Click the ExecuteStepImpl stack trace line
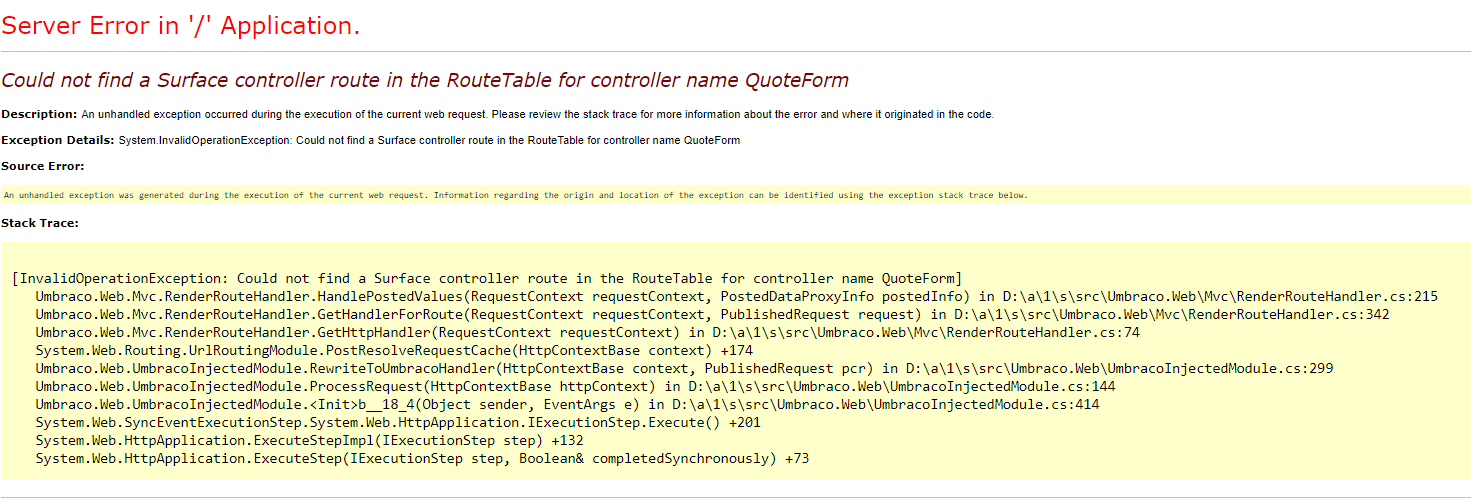 pos(309,441)
